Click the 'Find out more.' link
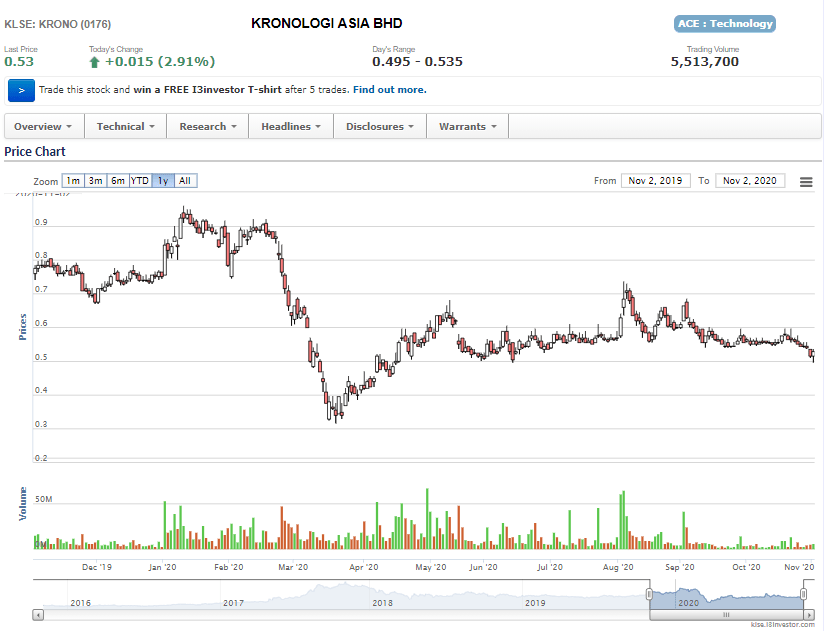The height and width of the screenshot is (631, 824). pyautogui.click(x=389, y=90)
